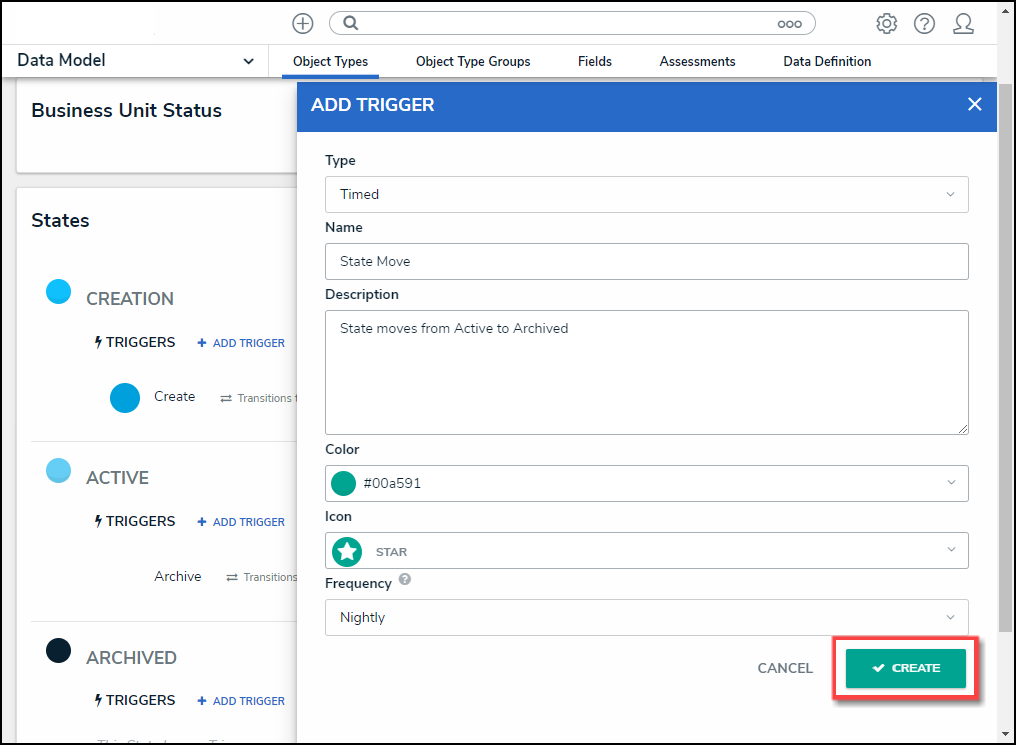
Task: Open the user profile icon
Action: (963, 23)
